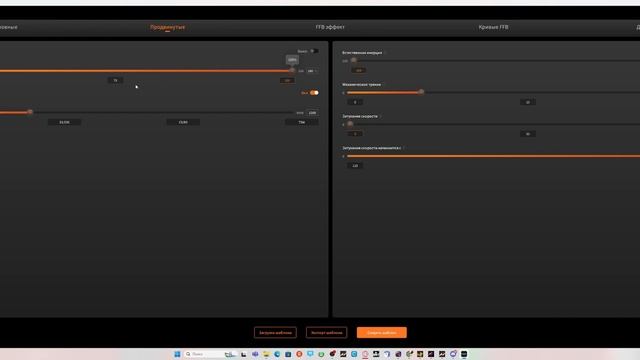Click the Механическое трение slider handle

click(421, 92)
